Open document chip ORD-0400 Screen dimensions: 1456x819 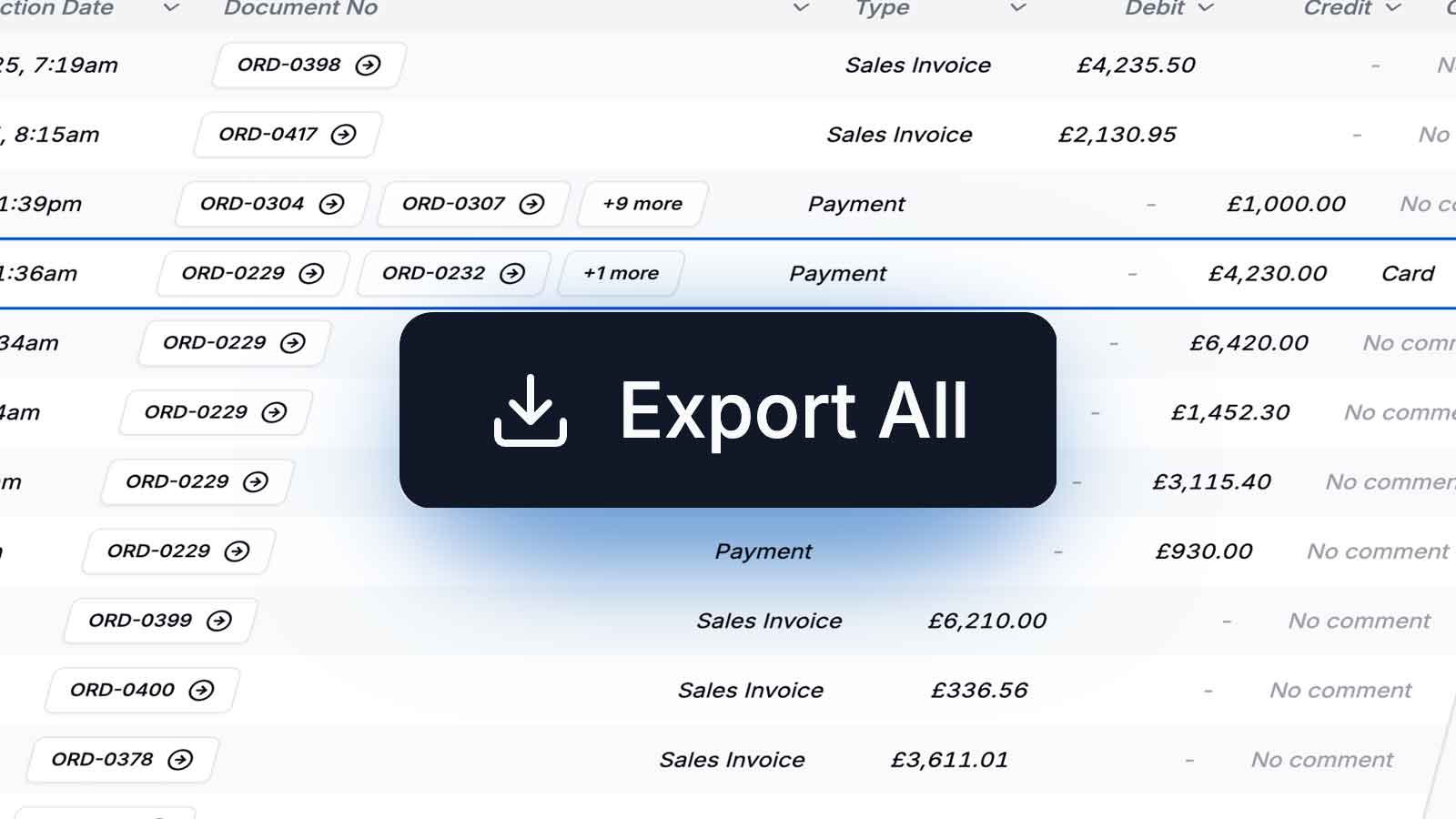tap(142, 691)
